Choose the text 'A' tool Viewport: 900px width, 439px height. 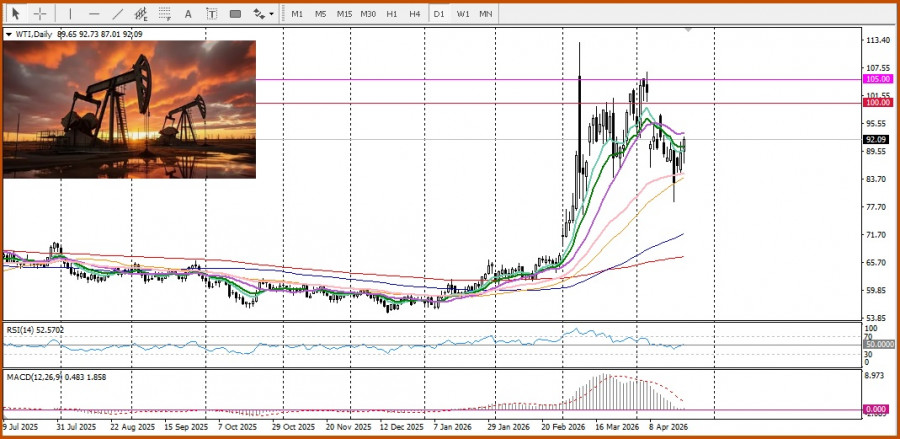click(x=189, y=14)
